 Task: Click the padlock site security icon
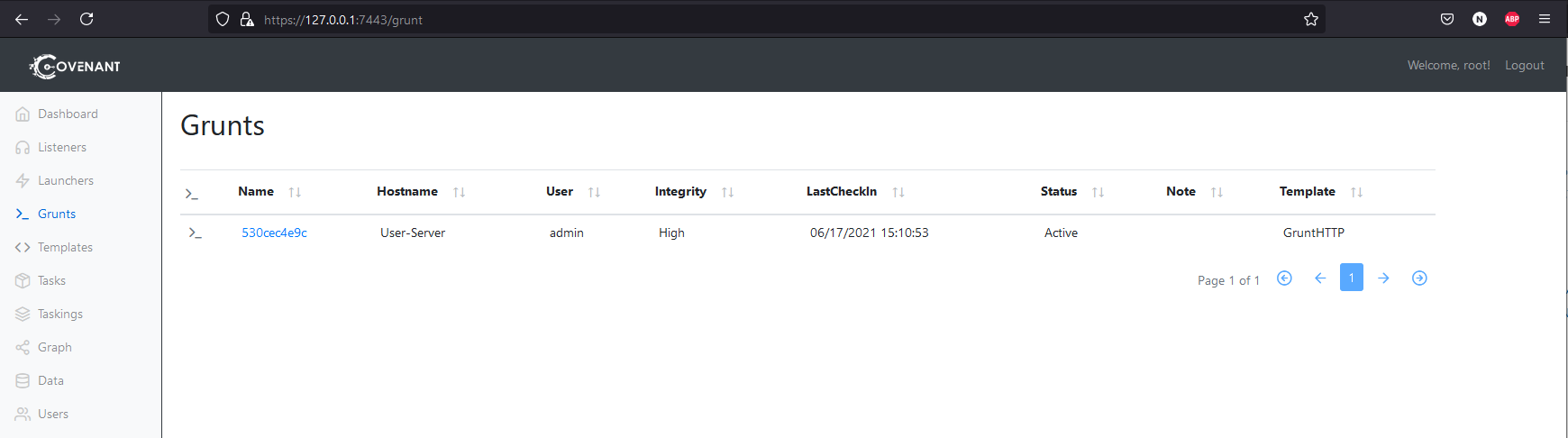[246, 19]
